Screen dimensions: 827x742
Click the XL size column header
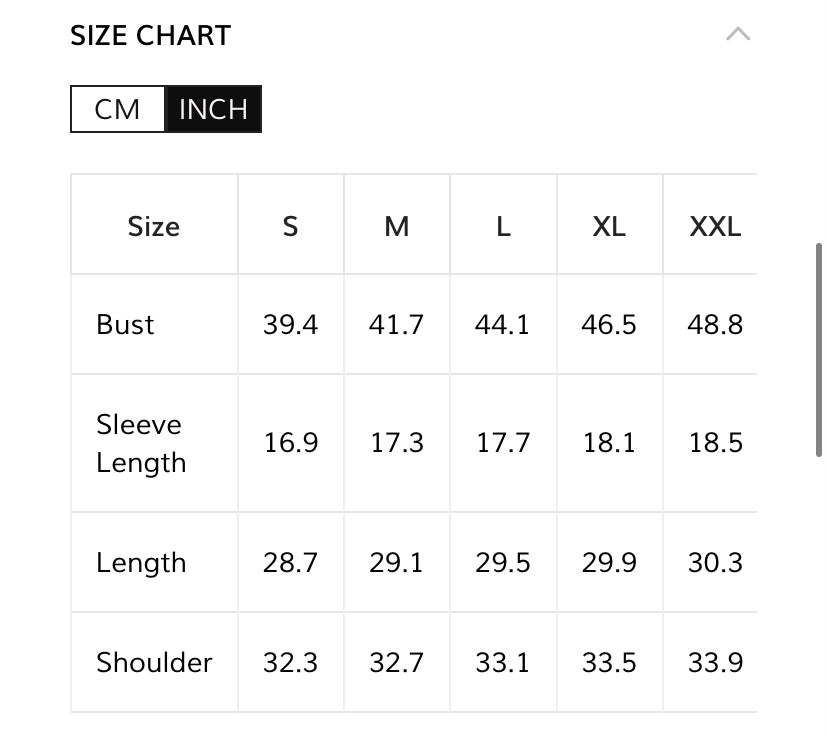point(609,226)
